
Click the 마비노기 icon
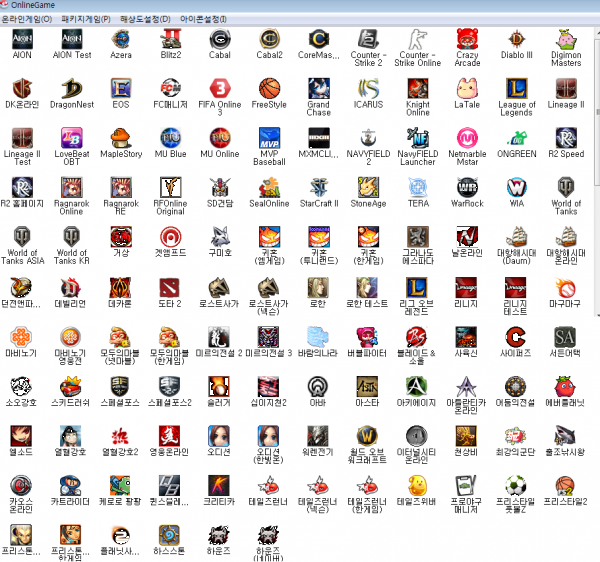tap(21, 337)
